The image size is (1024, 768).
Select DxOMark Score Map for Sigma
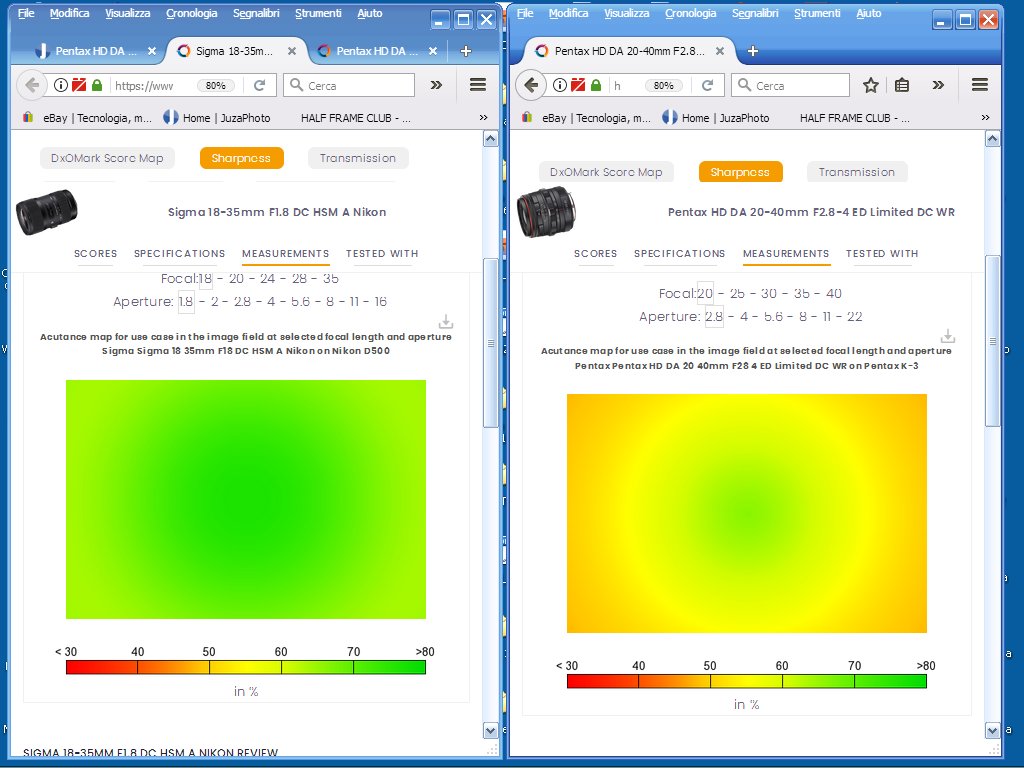pyautogui.click(x=107, y=158)
